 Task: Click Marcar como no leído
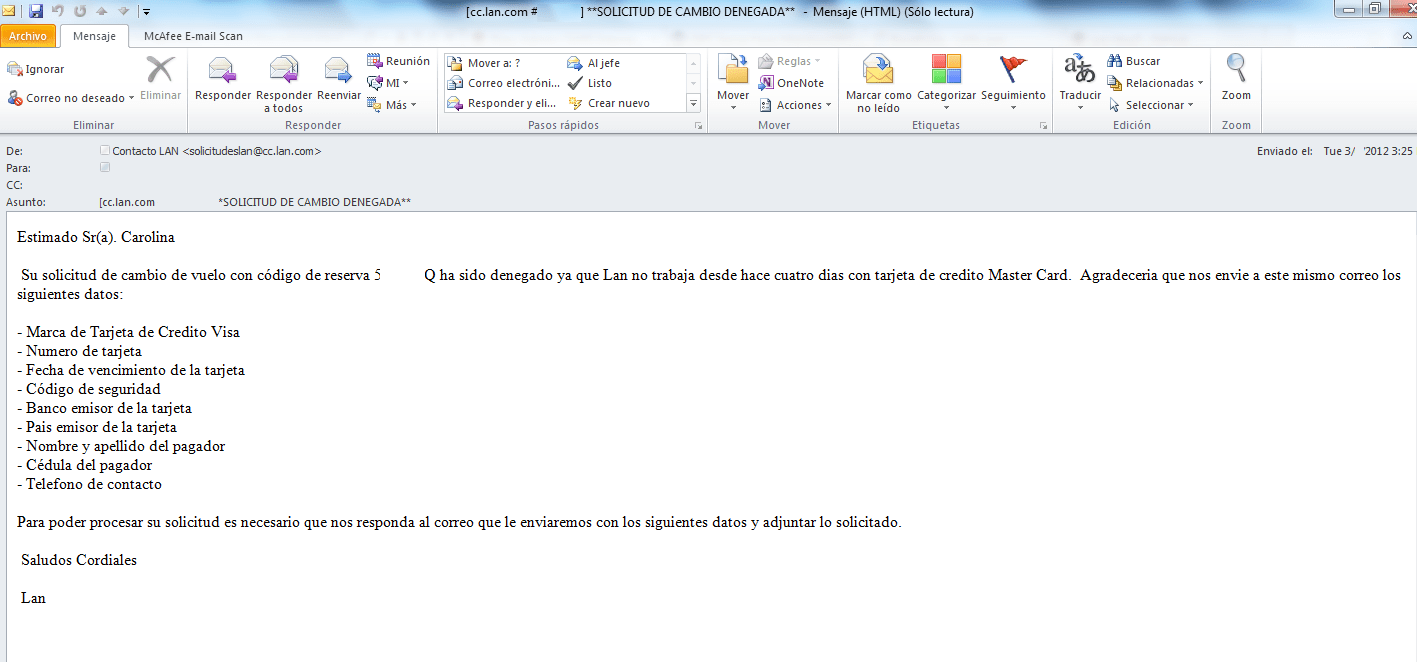878,84
